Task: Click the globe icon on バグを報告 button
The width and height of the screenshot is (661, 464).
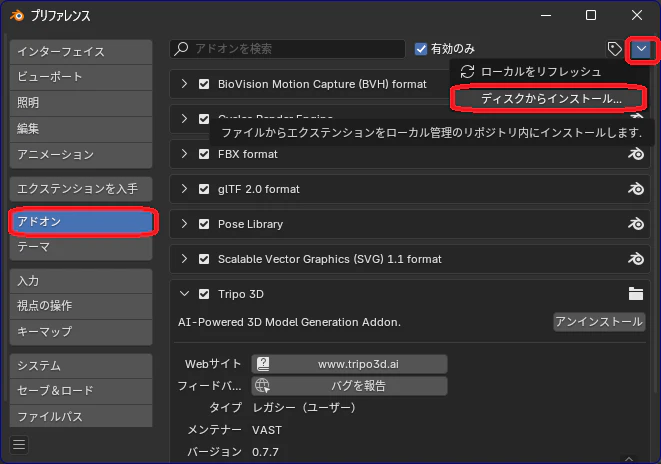Action: pos(263,386)
